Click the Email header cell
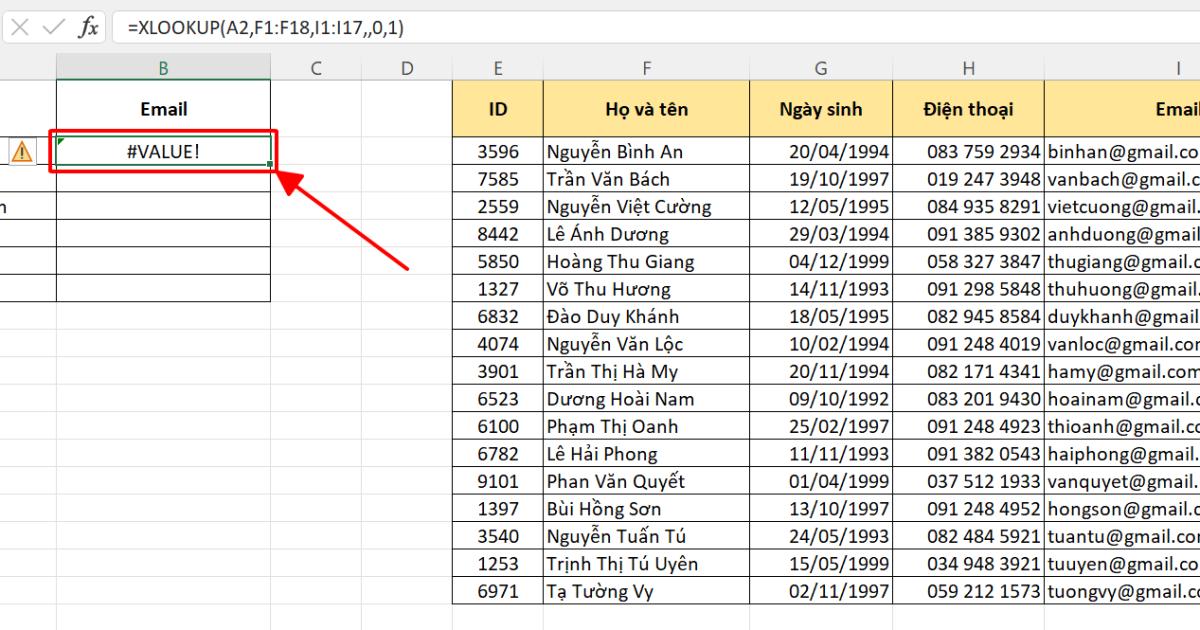Screen dimensions: 1200x630 tap(163, 108)
